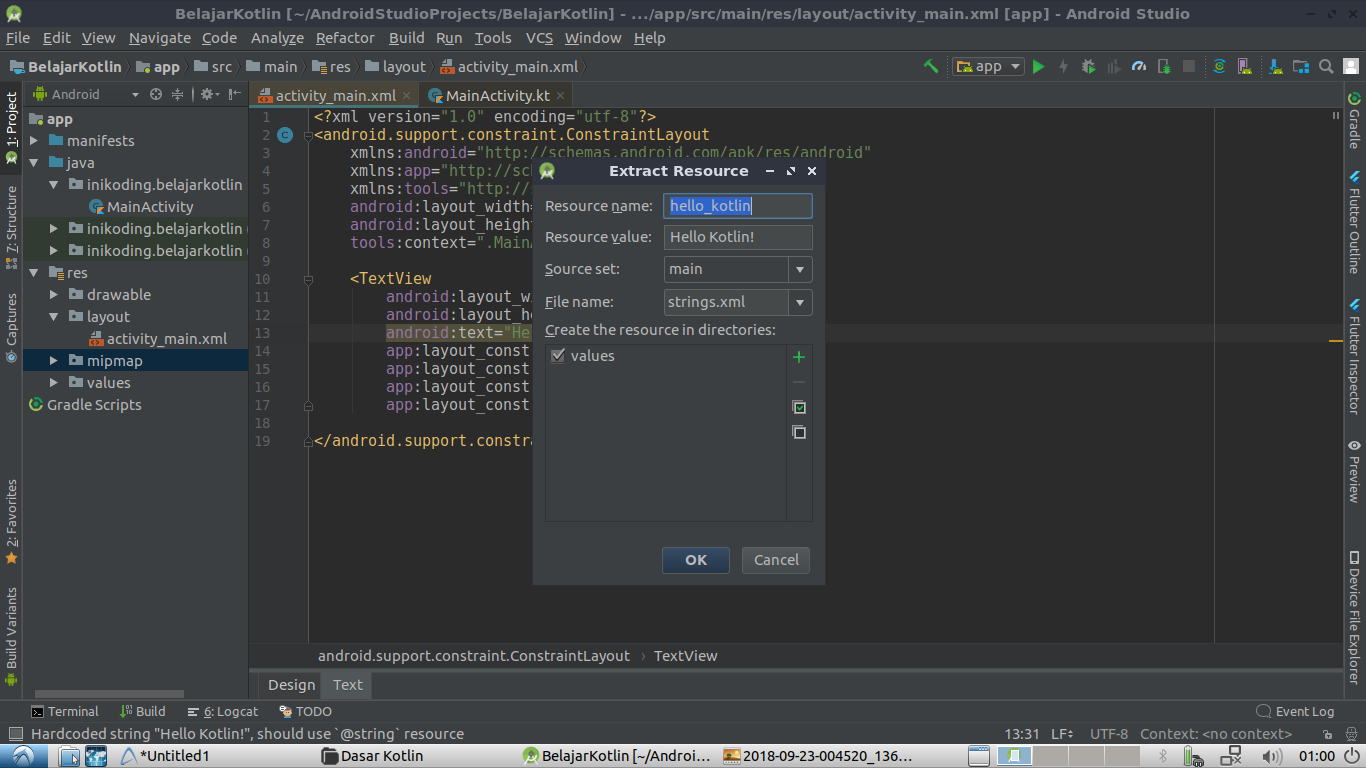Collapse the layout folder
Image resolution: width=1366 pixels, height=768 pixels.
[x=54, y=317]
